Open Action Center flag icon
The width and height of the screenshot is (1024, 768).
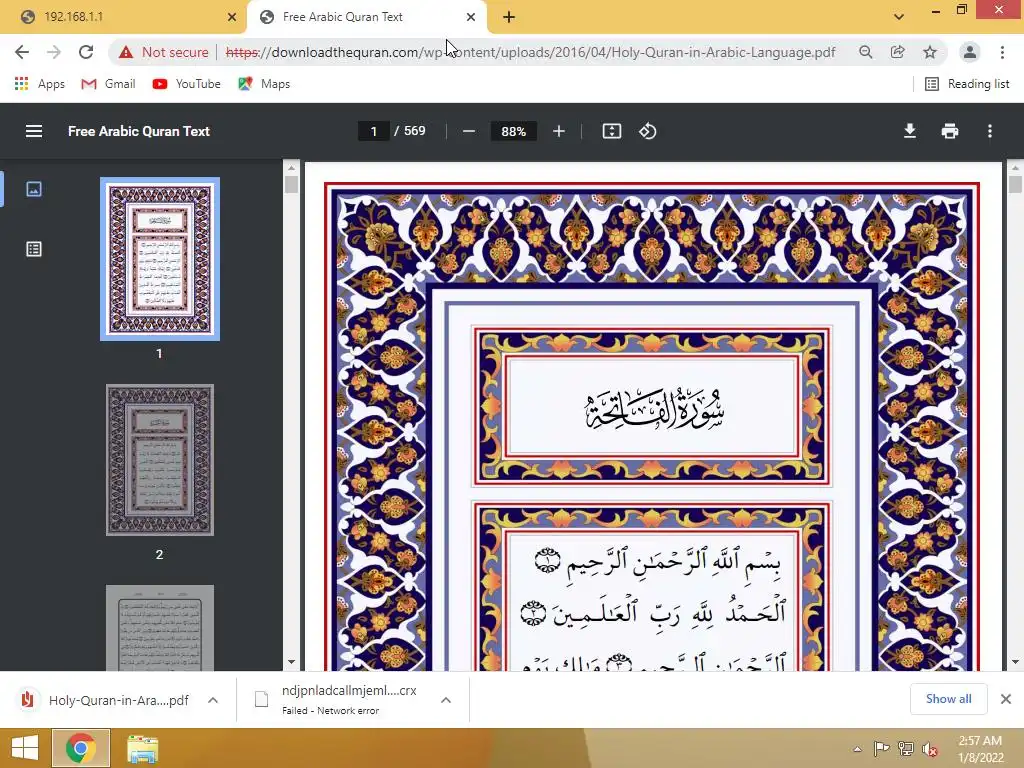pos(881,749)
